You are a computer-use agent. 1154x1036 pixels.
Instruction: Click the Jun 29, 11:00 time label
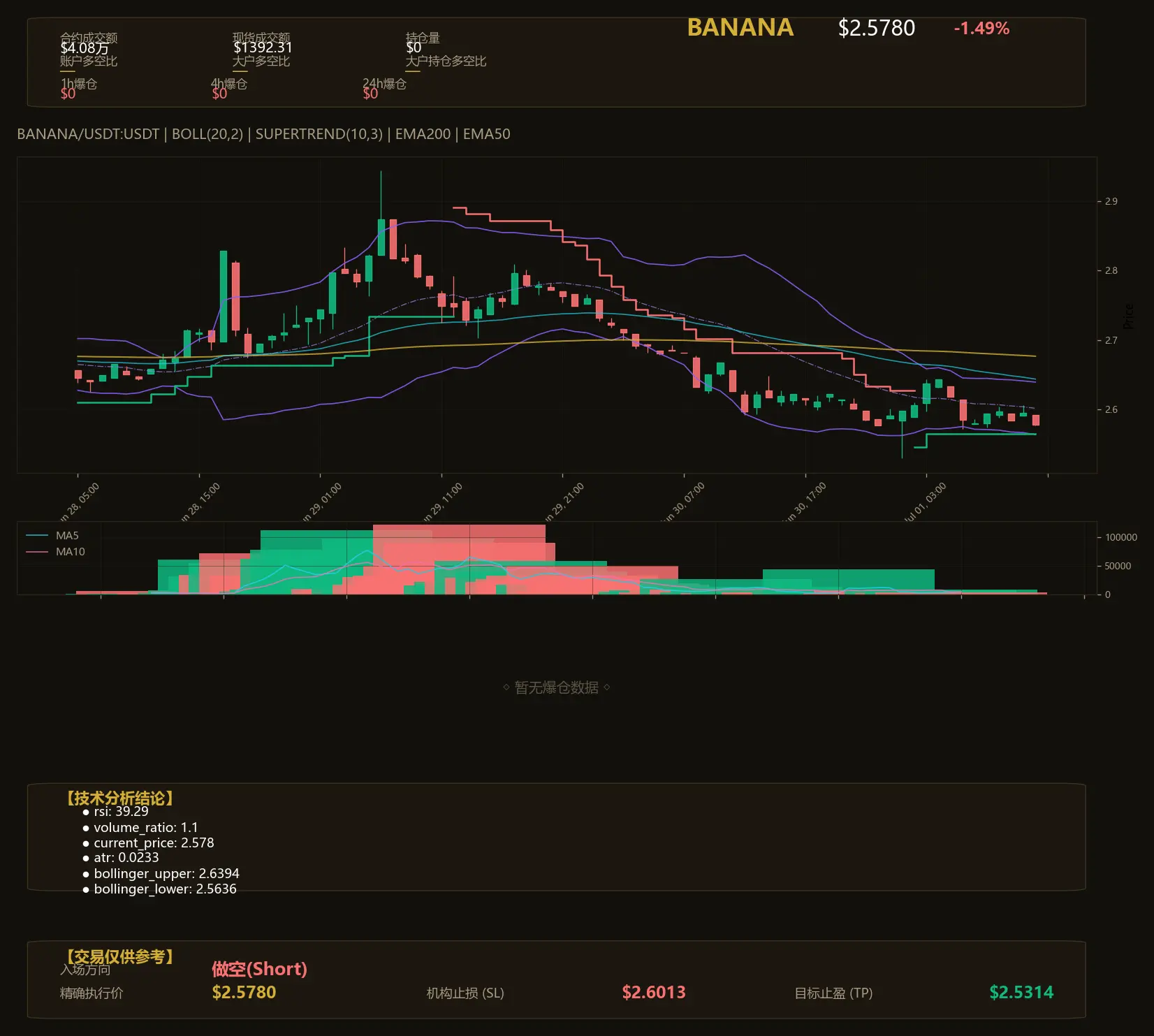tap(443, 502)
